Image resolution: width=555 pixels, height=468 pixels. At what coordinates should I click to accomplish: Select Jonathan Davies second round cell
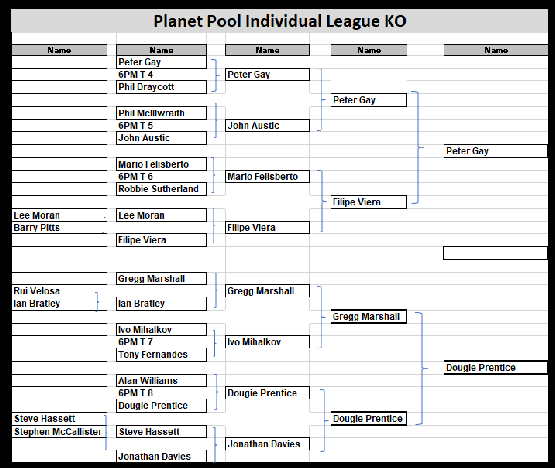[x=267, y=444]
